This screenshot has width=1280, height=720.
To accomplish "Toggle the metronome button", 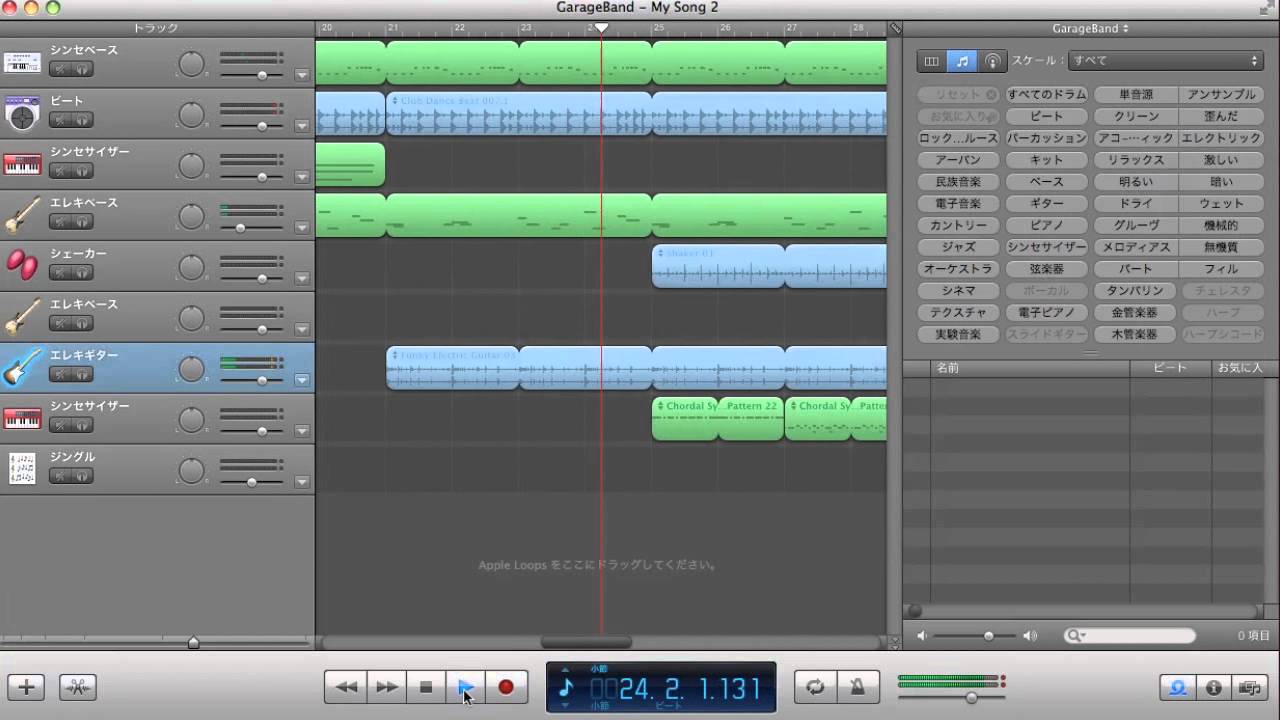I will 858,687.
